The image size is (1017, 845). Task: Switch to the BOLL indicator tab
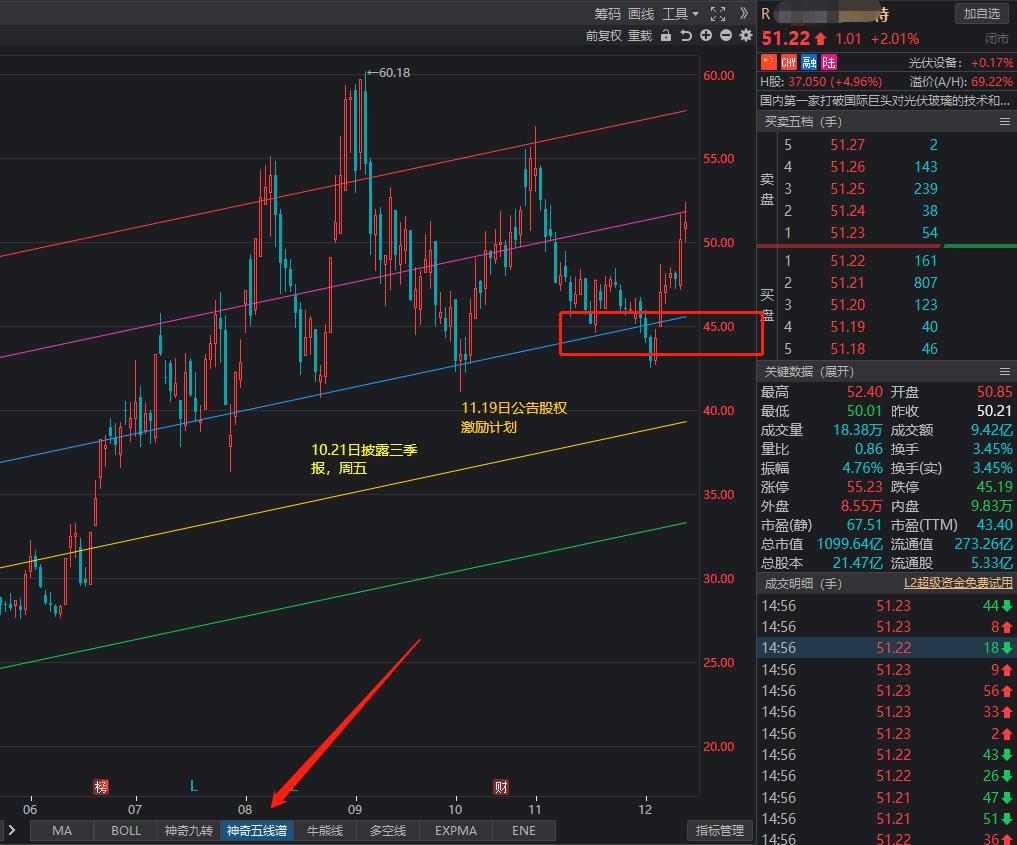click(126, 830)
